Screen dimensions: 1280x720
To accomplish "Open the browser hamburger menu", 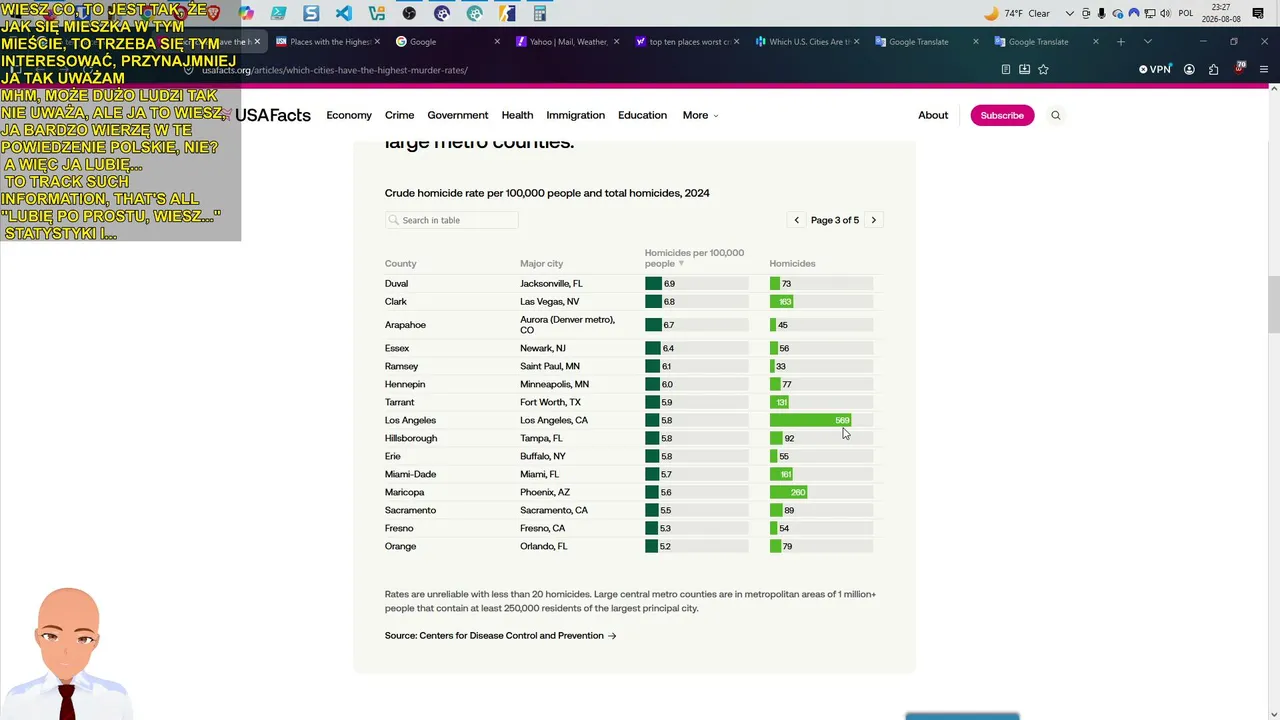I will (1264, 69).
